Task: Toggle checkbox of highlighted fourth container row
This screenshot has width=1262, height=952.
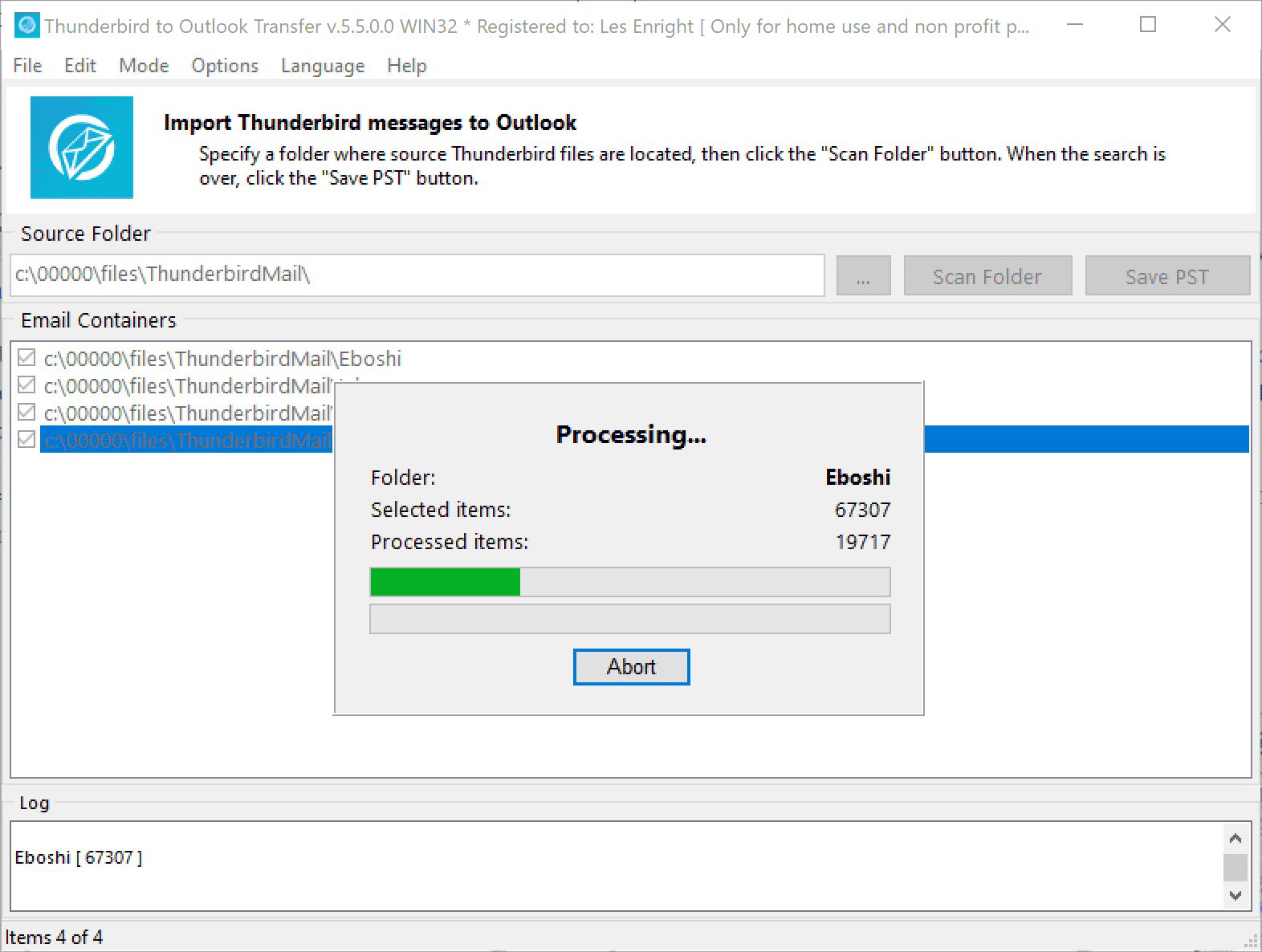Action: pyautogui.click(x=26, y=440)
